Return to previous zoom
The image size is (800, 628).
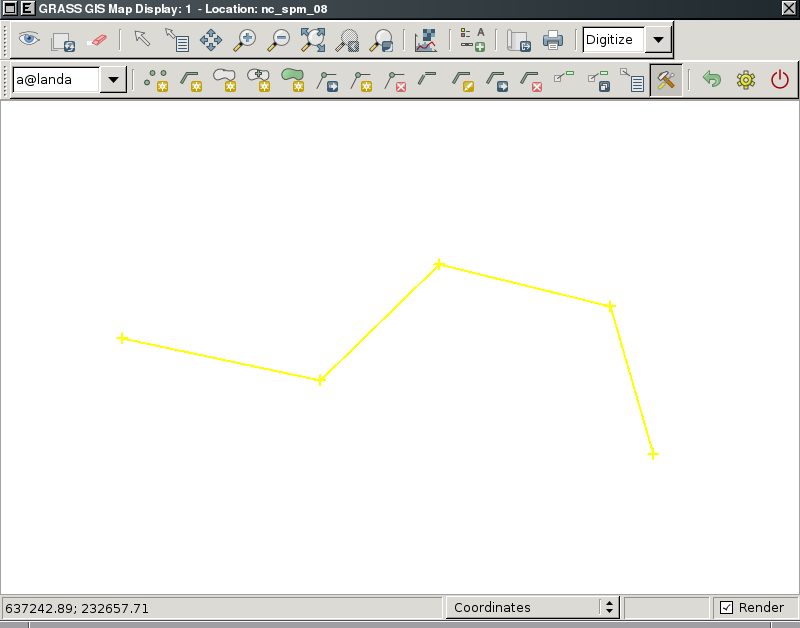tap(347, 40)
